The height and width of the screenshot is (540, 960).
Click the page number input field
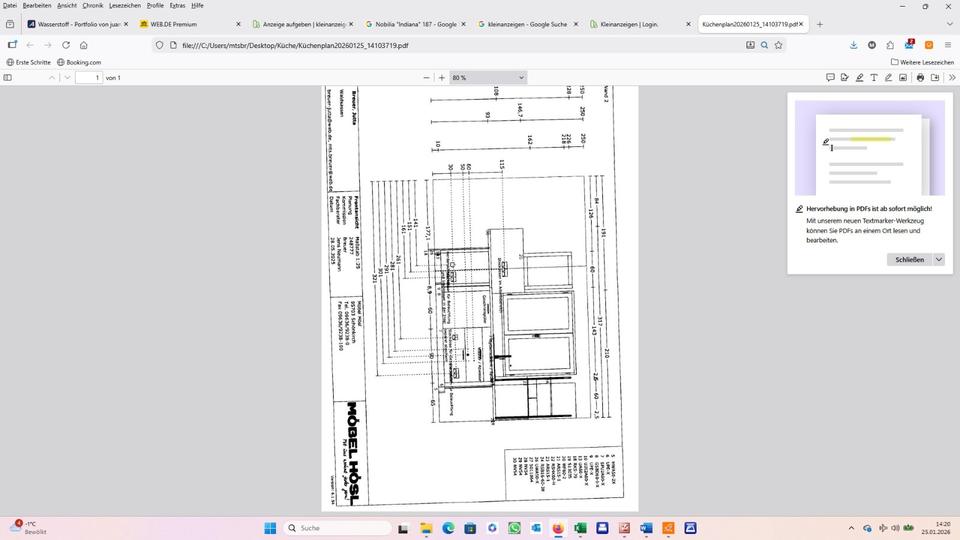(x=89, y=77)
